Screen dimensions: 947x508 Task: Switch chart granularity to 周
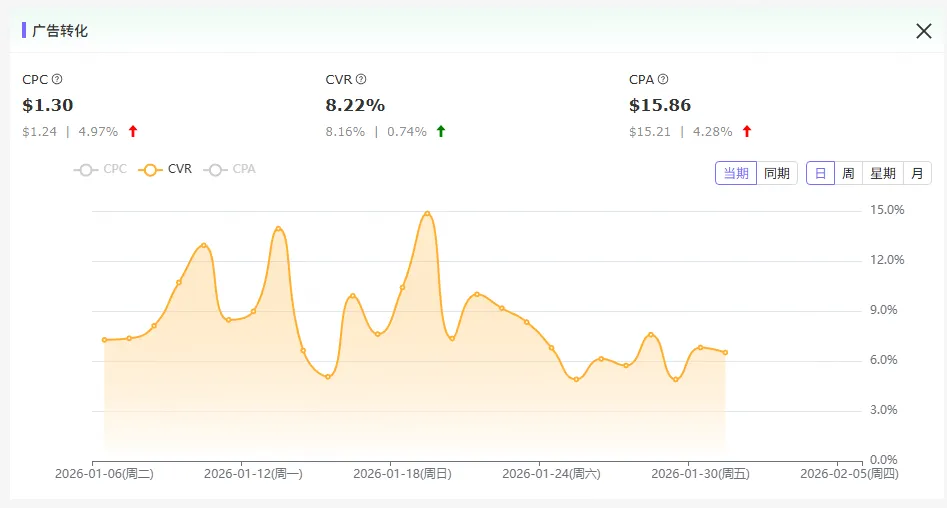coord(848,173)
